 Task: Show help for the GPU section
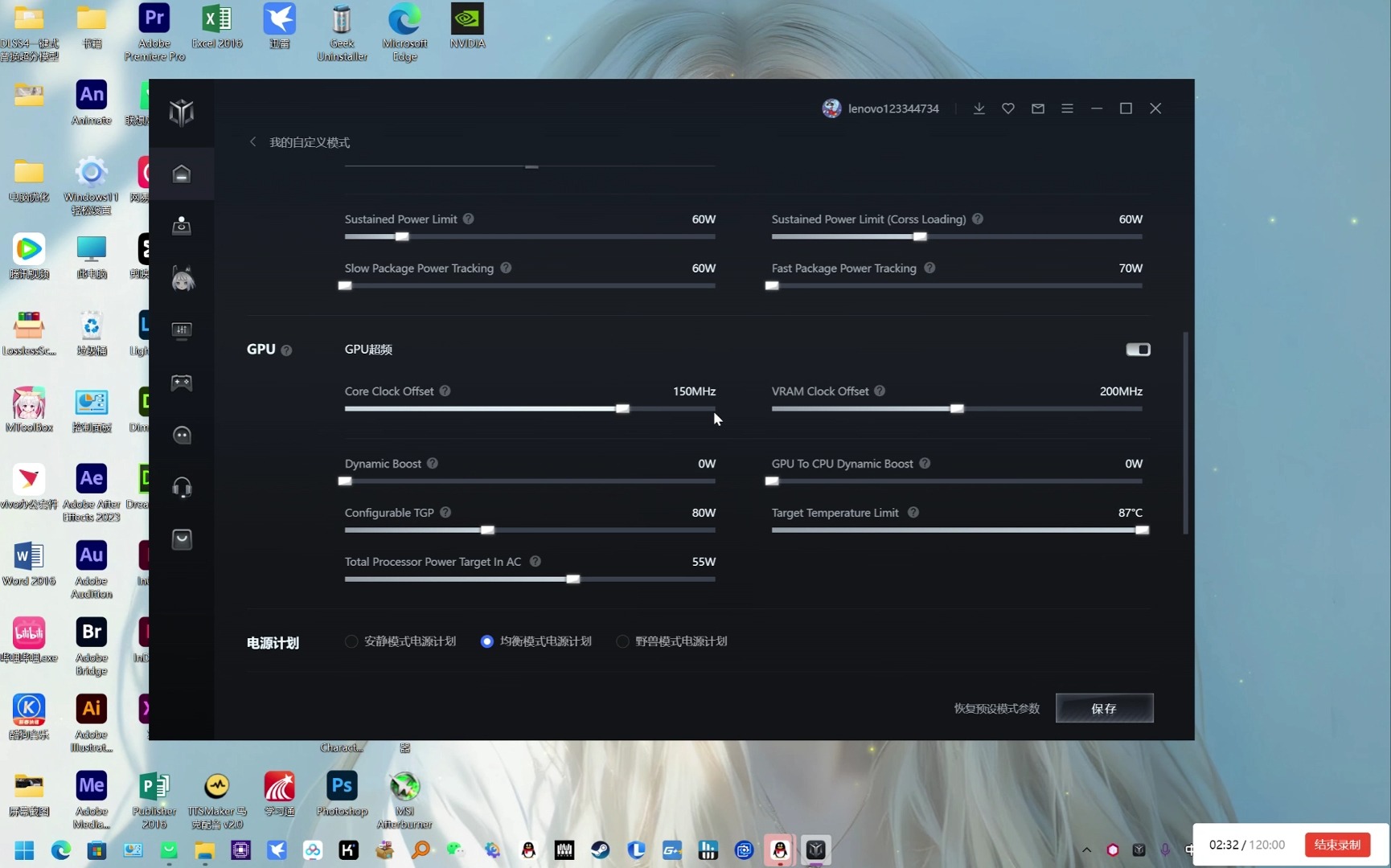pyautogui.click(x=286, y=350)
